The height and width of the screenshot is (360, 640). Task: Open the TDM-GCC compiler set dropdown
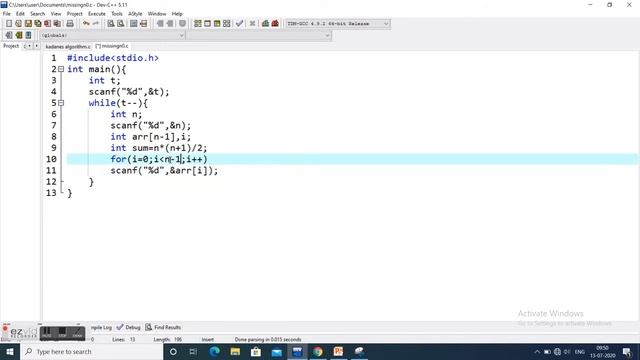(x=338, y=24)
